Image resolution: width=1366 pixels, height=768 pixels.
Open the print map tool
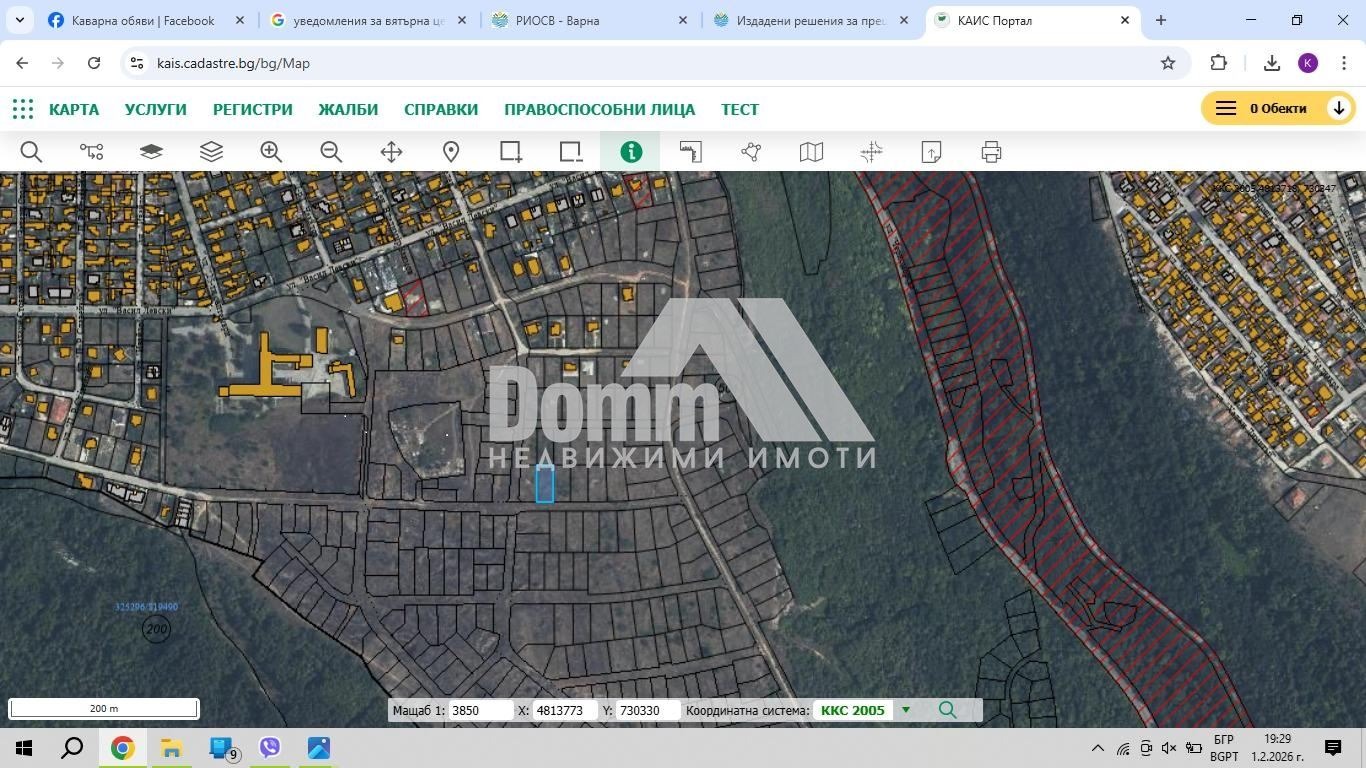(x=990, y=151)
